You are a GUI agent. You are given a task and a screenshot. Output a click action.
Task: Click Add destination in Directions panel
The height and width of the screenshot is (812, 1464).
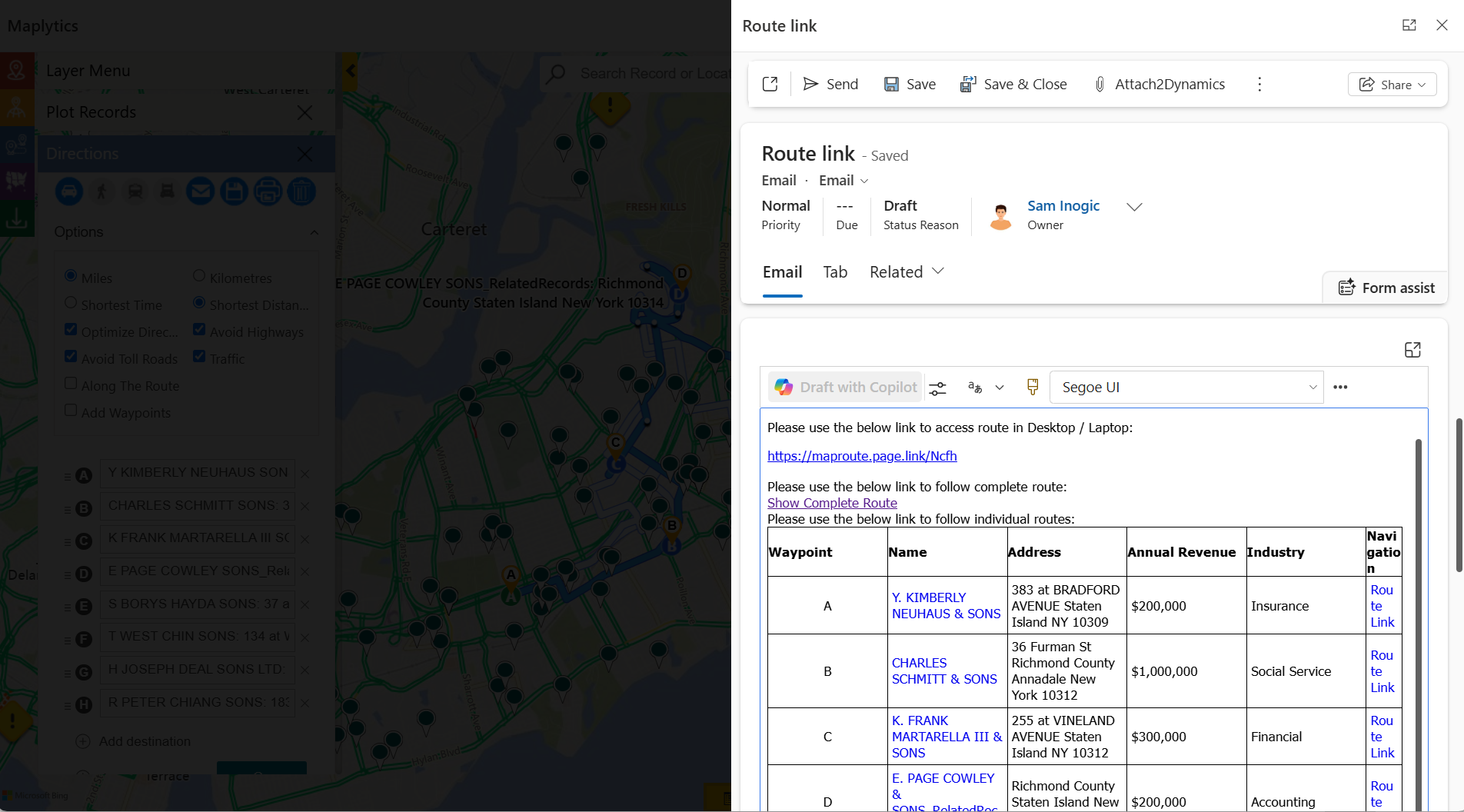(134, 741)
